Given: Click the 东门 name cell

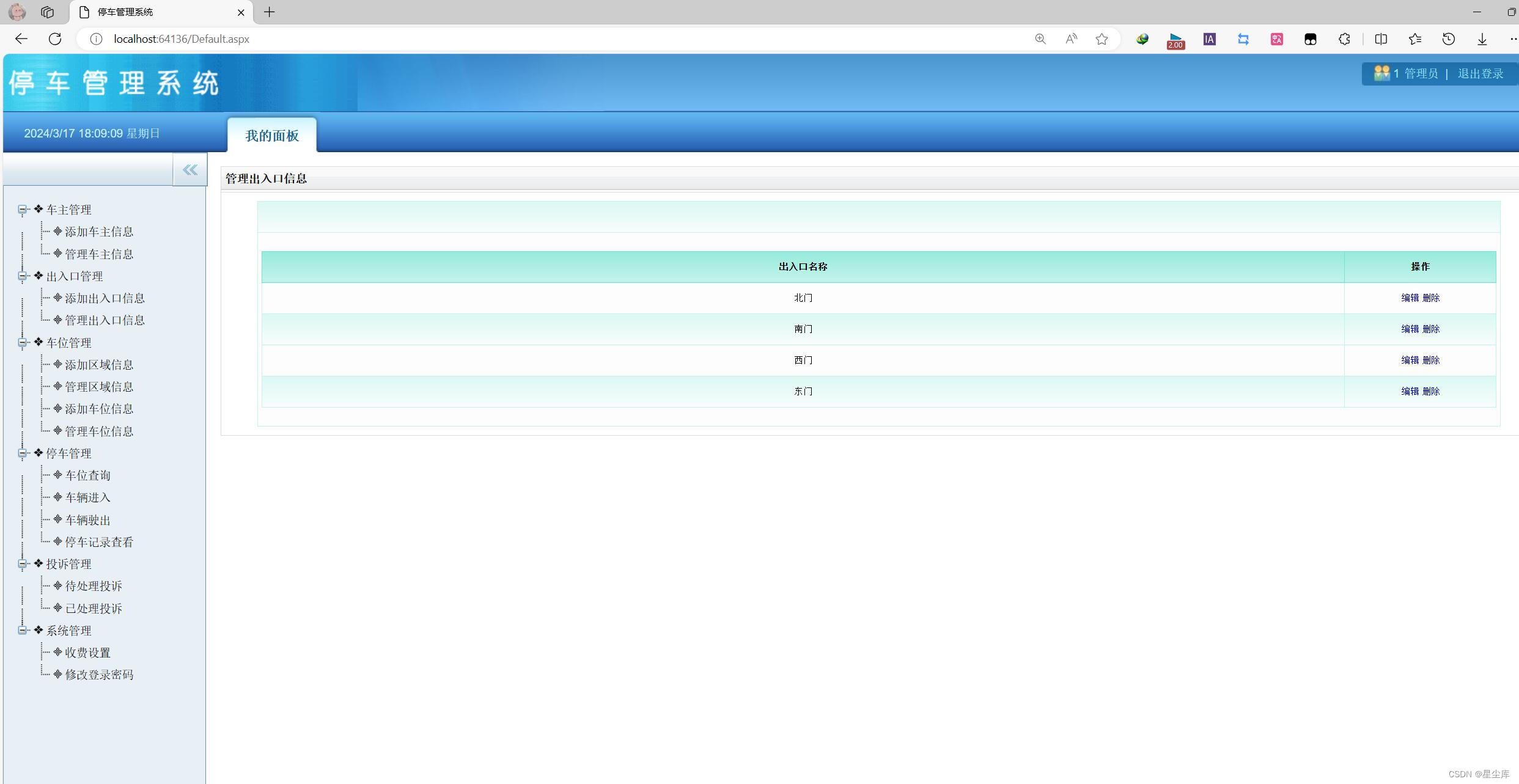Looking at the screenshot, I should point(803,391).
